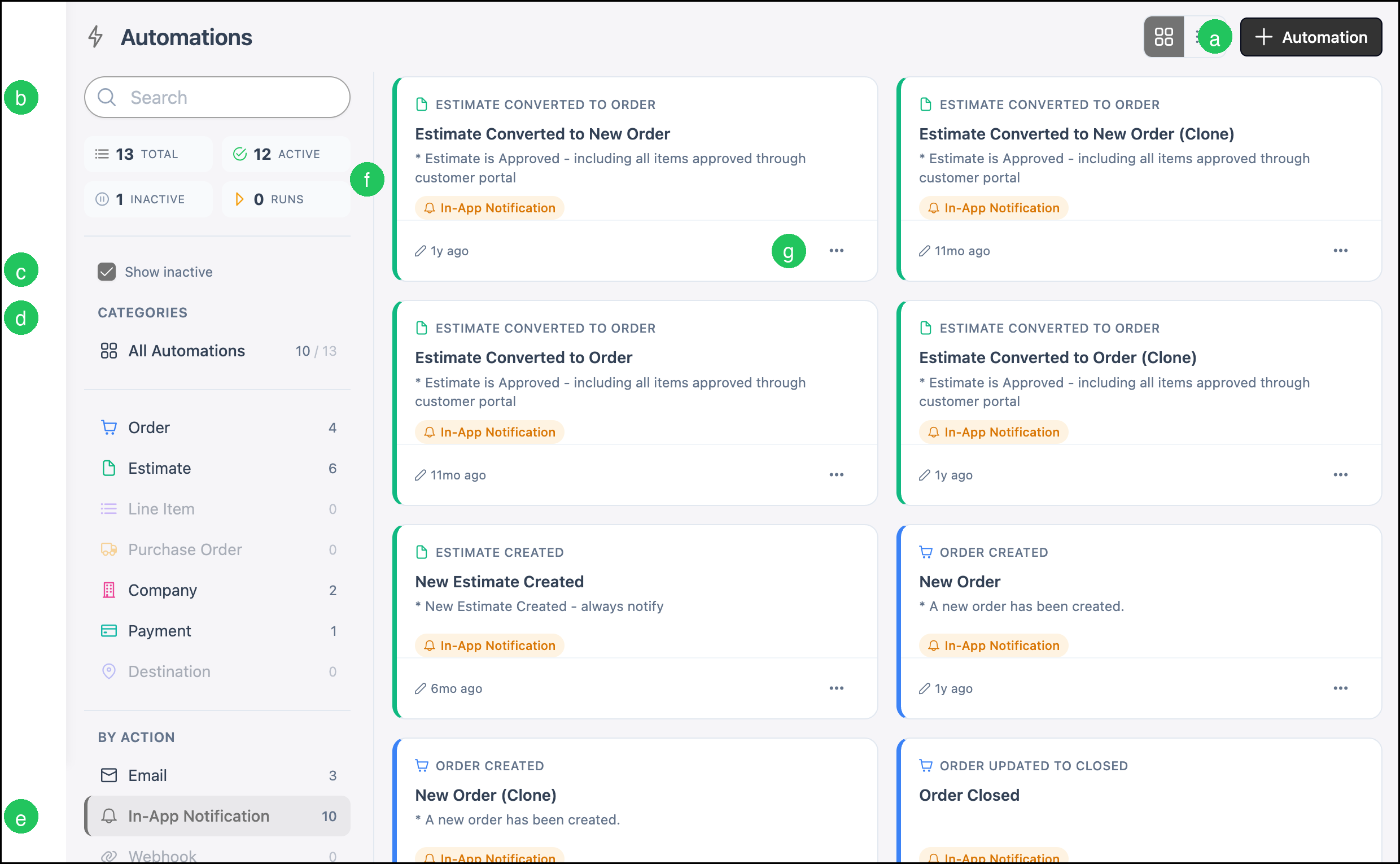Open the Estimate Converted to Order (Clone) title
The width and height of the screenshot is (1400, 864).
[x=1057, y=357]
